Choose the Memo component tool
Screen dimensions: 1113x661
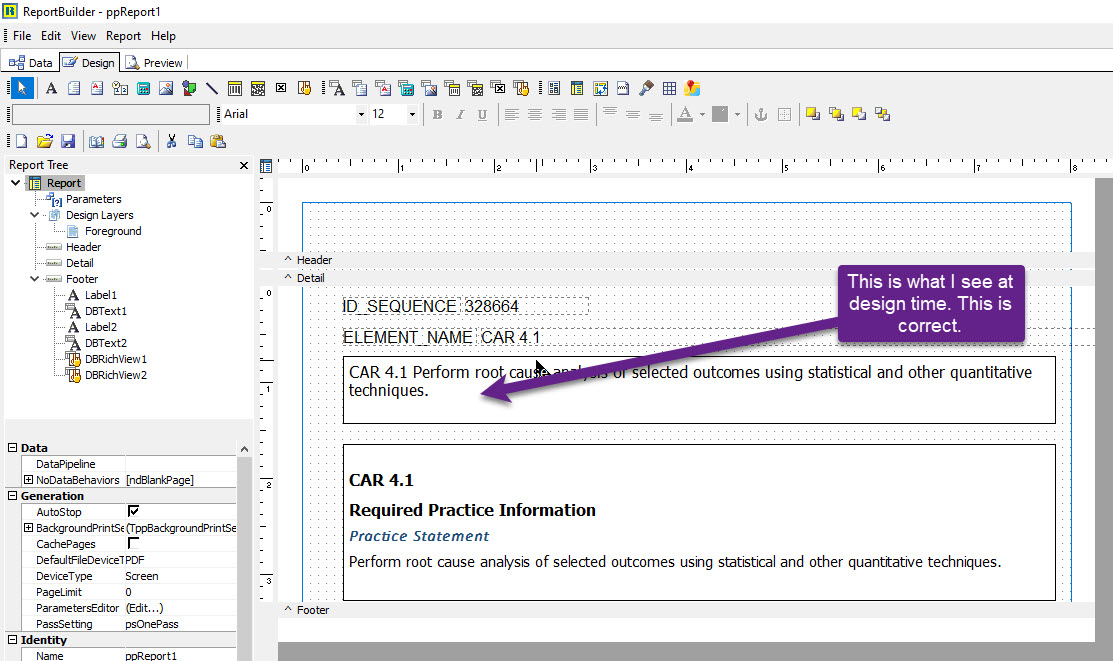pyautogui.click(x=74, y=88)
